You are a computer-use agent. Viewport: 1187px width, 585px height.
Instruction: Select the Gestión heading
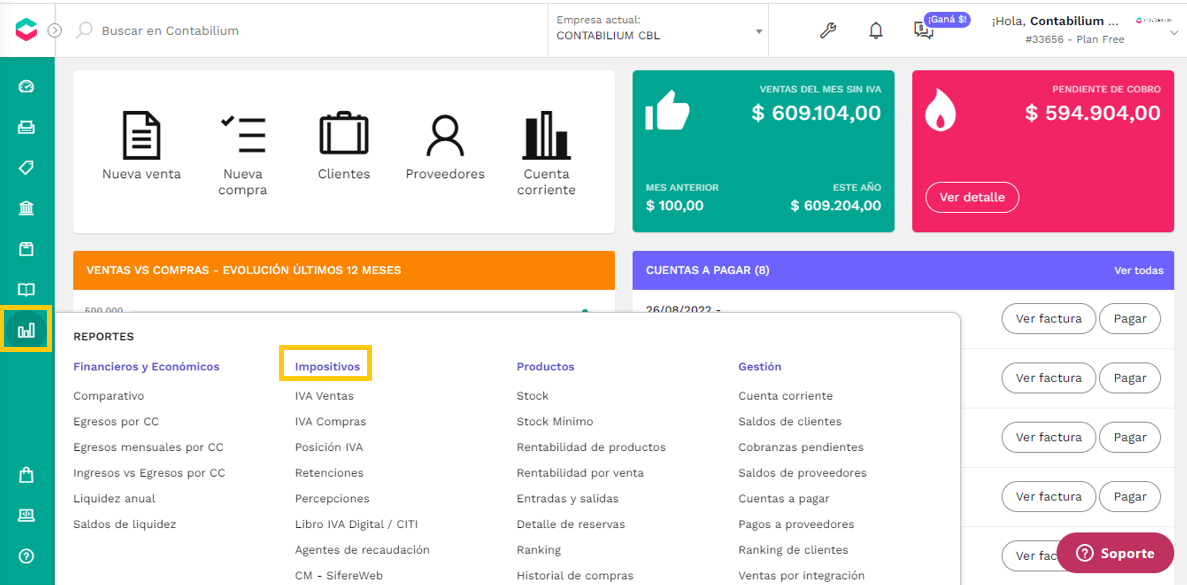759,366
